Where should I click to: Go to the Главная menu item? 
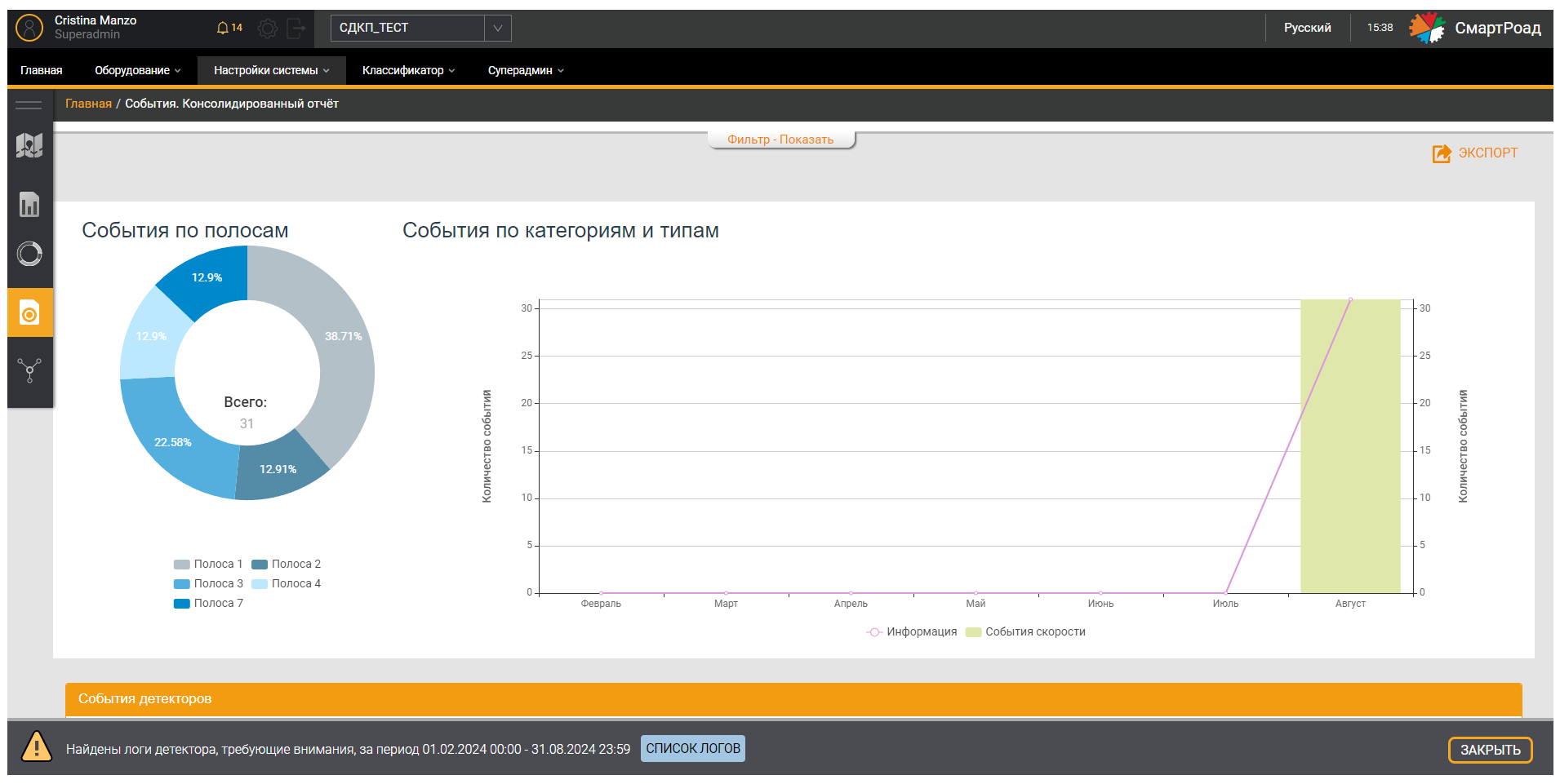click(x=42, y=70)
